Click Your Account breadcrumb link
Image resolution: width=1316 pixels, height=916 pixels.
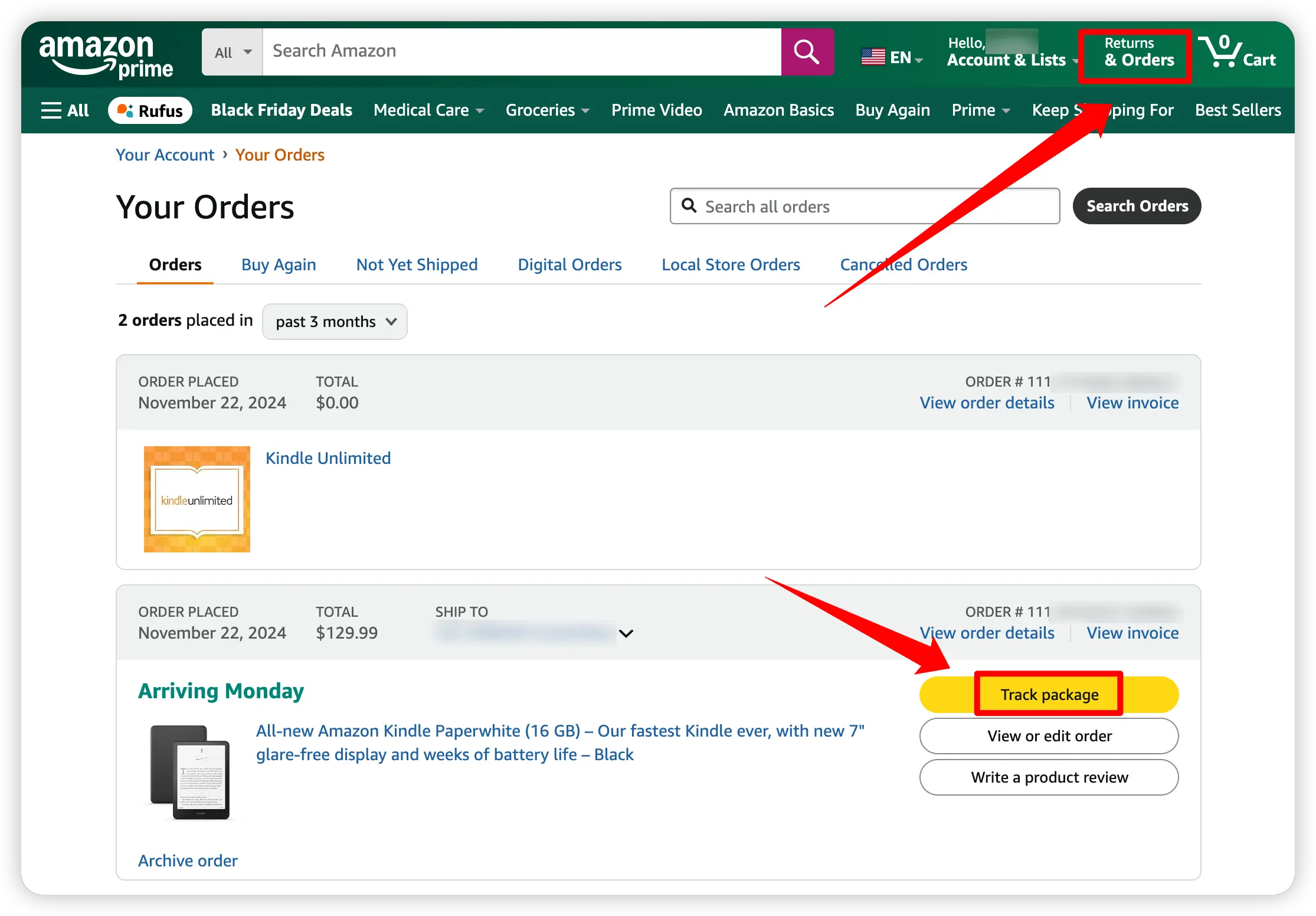pos(165,155)
